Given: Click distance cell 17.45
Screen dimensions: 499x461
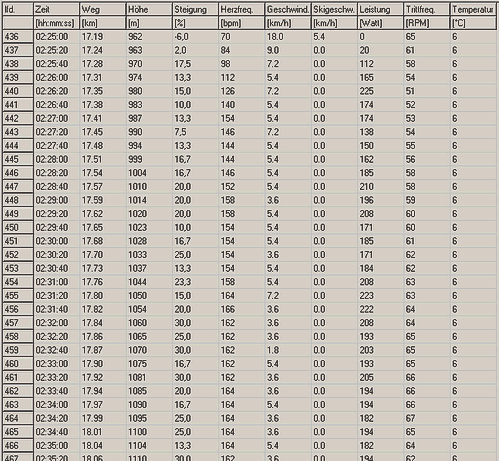Looking at the screenshot, I should pyautogui.click(x=103, y=132).
